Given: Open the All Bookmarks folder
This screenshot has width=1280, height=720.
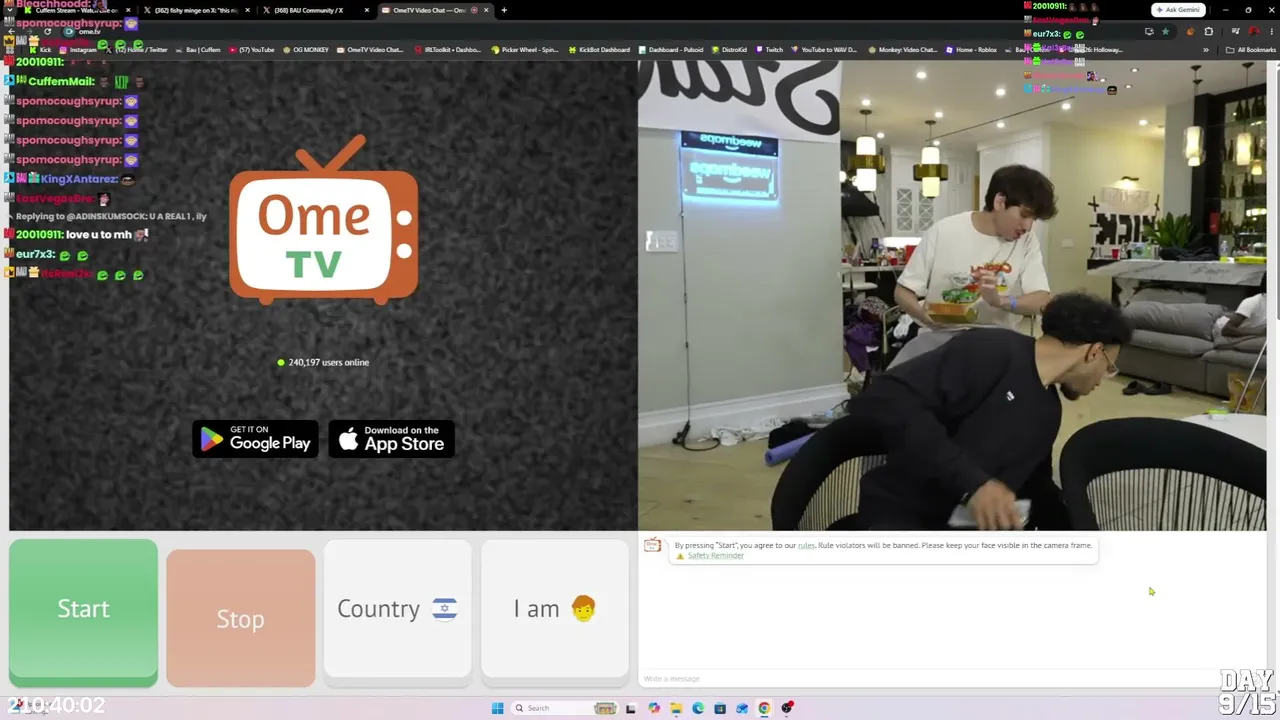Looking at the screenshot, I should click(x=1251, y=50).
